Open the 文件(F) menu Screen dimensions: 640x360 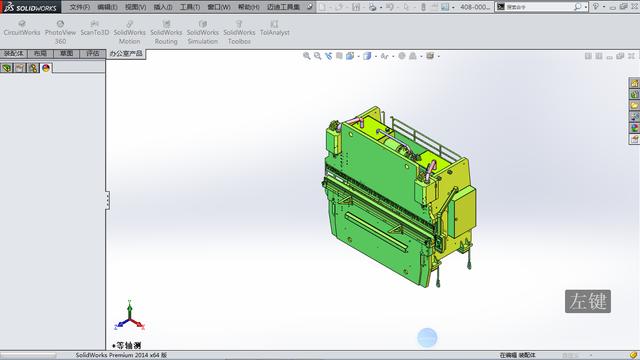(80, 7)
